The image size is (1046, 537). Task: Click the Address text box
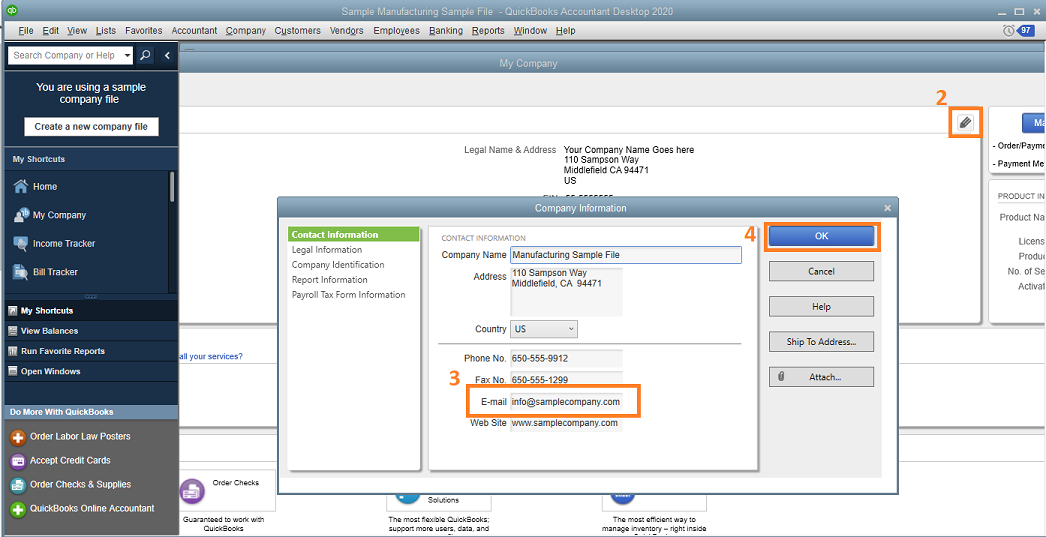(x=566, y=292)
